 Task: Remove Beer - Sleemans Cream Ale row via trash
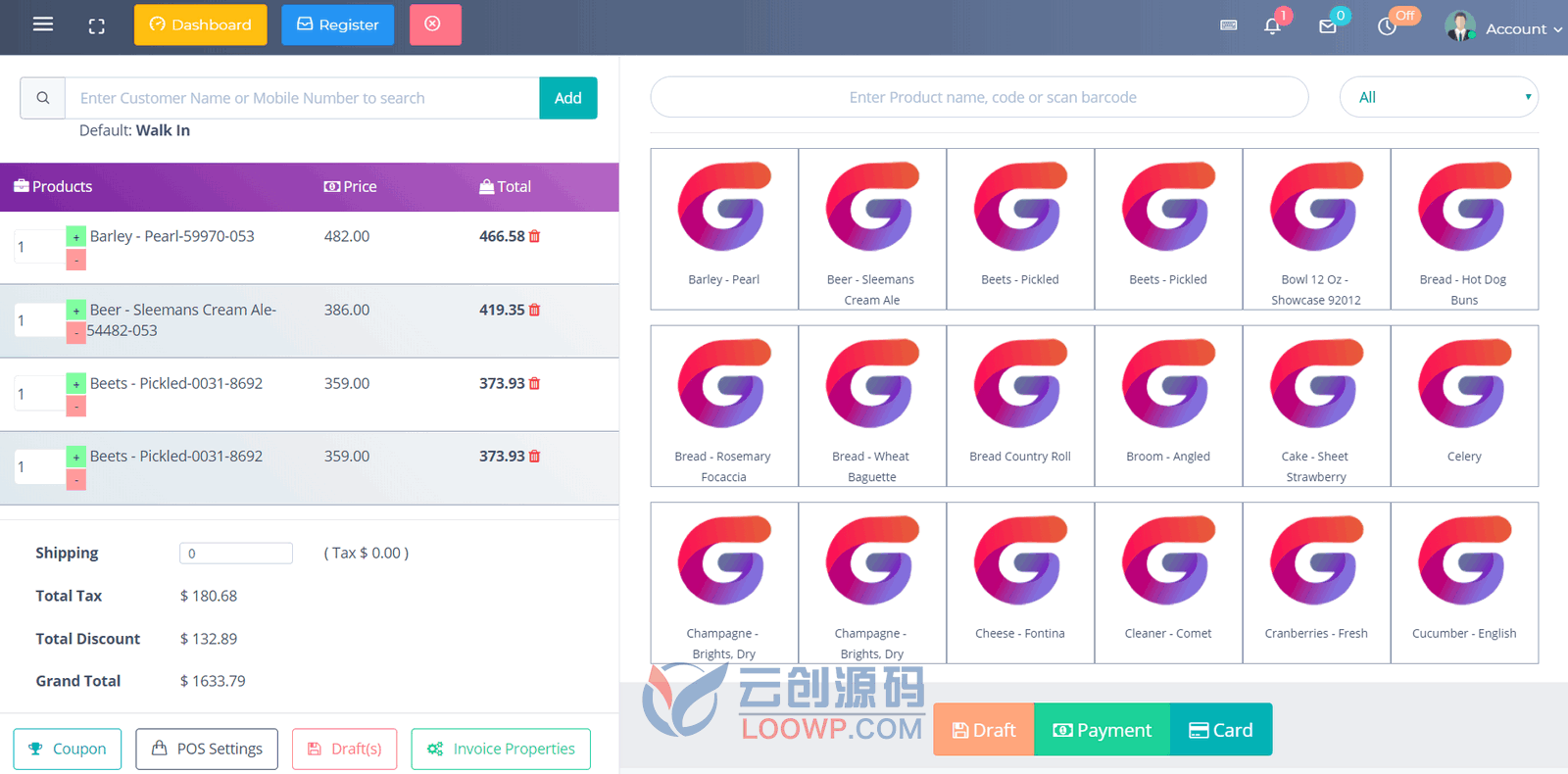pos(535,310)
